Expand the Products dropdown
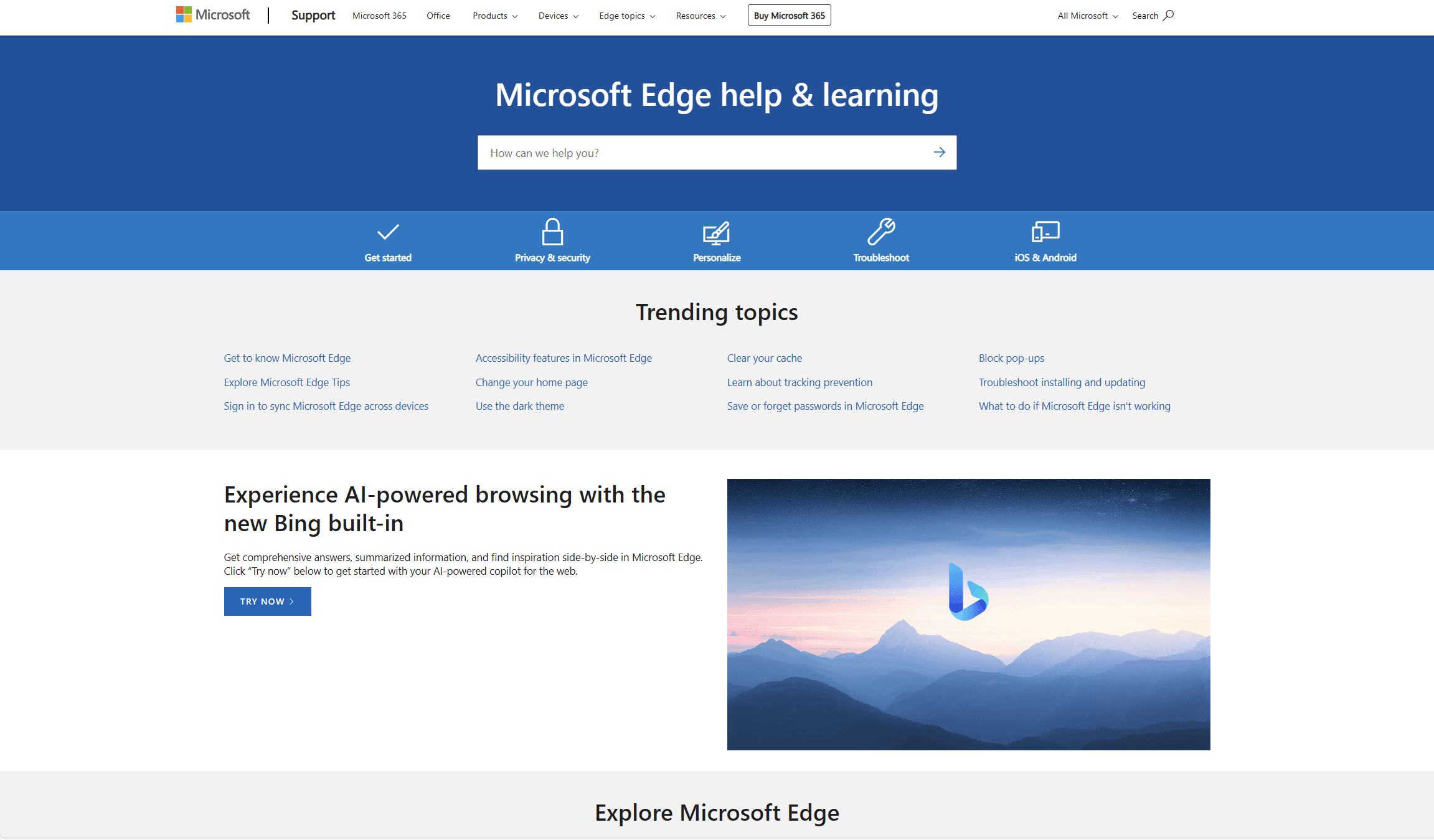1434x840 pixels. (495, 16)
